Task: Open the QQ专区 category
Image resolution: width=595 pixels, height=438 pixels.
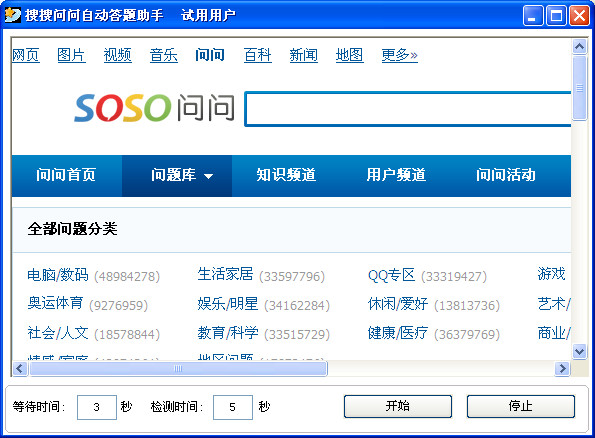Action: click(x=391, y=275)
